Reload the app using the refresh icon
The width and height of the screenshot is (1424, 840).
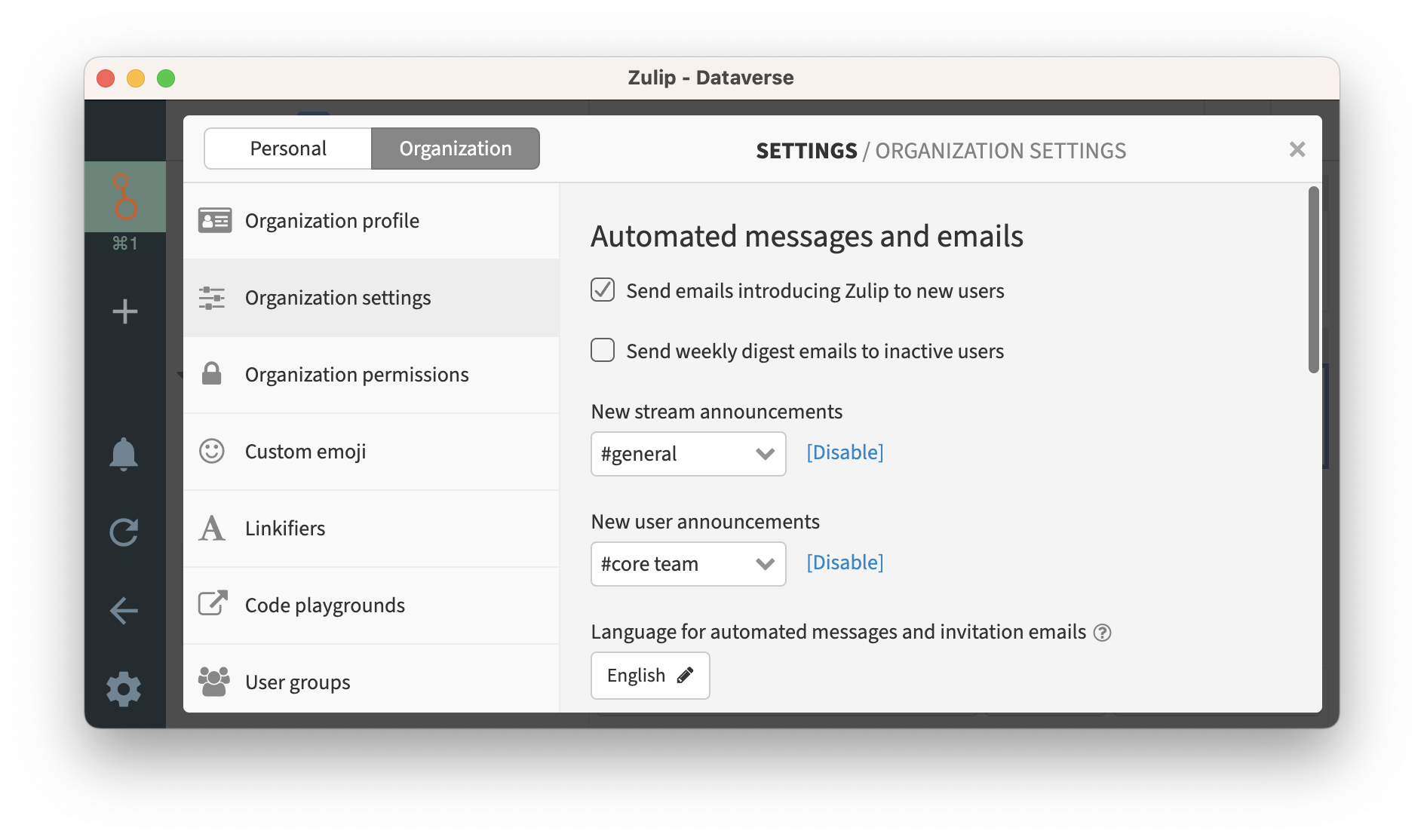[124, 532]
